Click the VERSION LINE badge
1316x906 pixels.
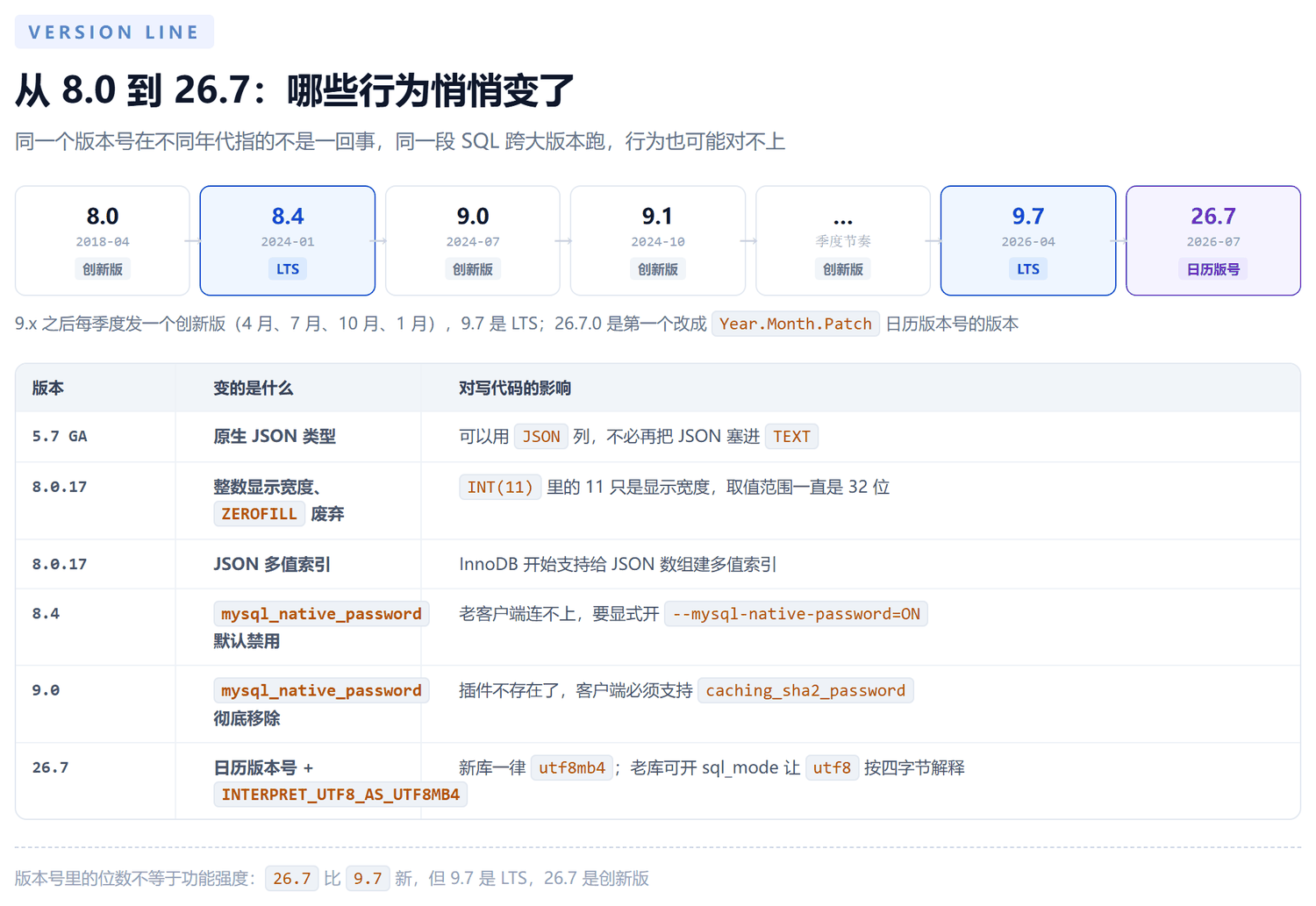tap(114, 32)
